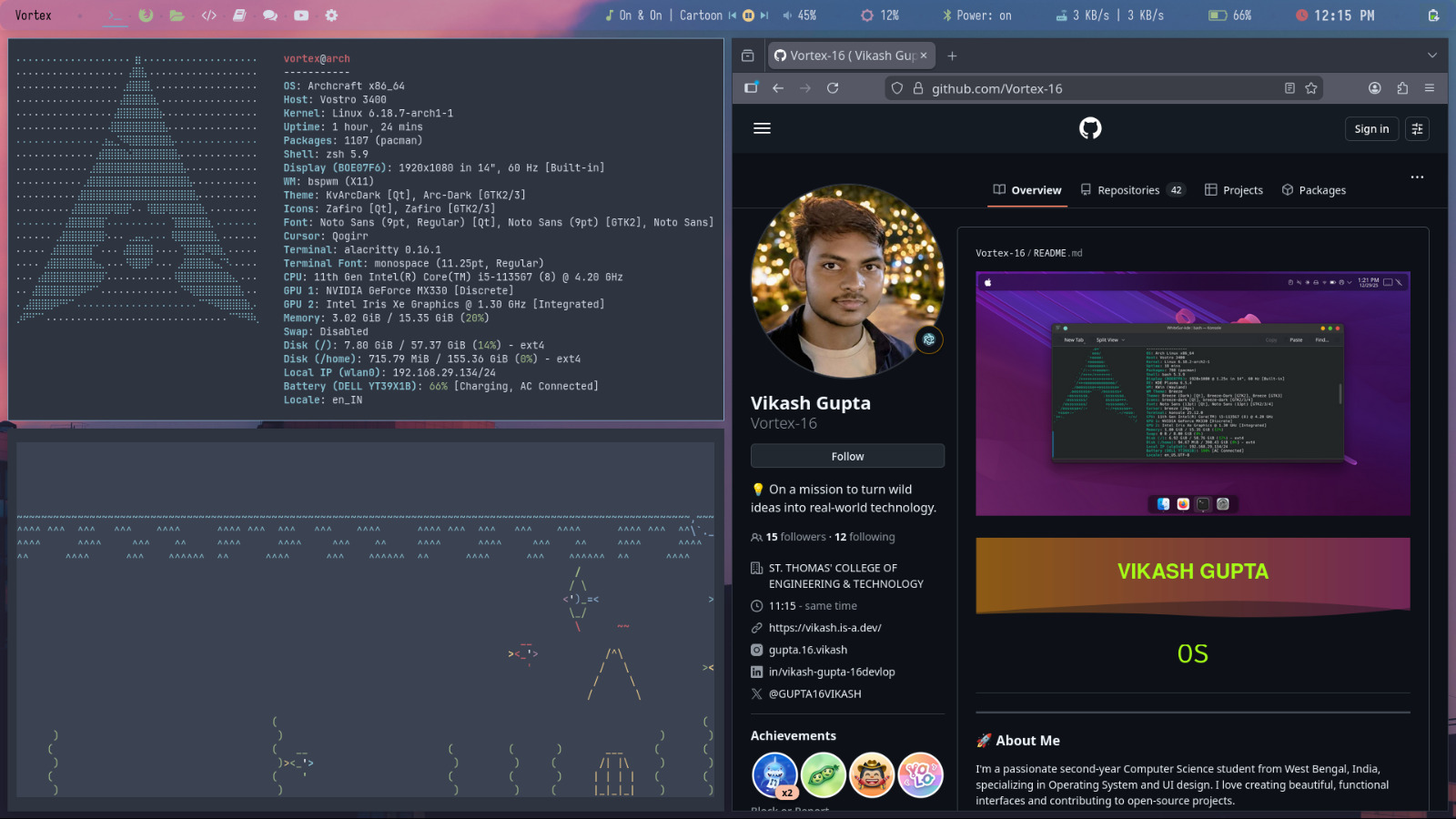Image resolution: width=1456 pixels, height=819 pixels.
Task: Skip to the next track in the top bar
Action: (764, 15)
